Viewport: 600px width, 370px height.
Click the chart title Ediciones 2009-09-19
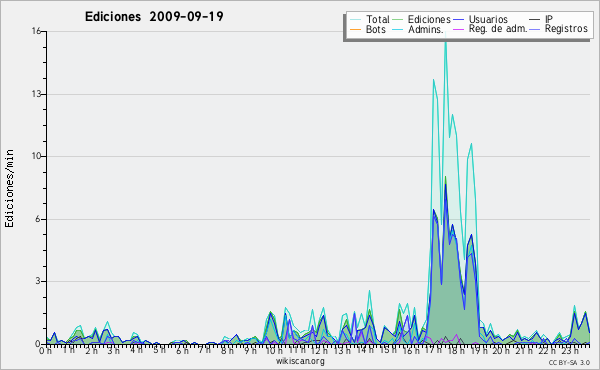coord(154,17)
